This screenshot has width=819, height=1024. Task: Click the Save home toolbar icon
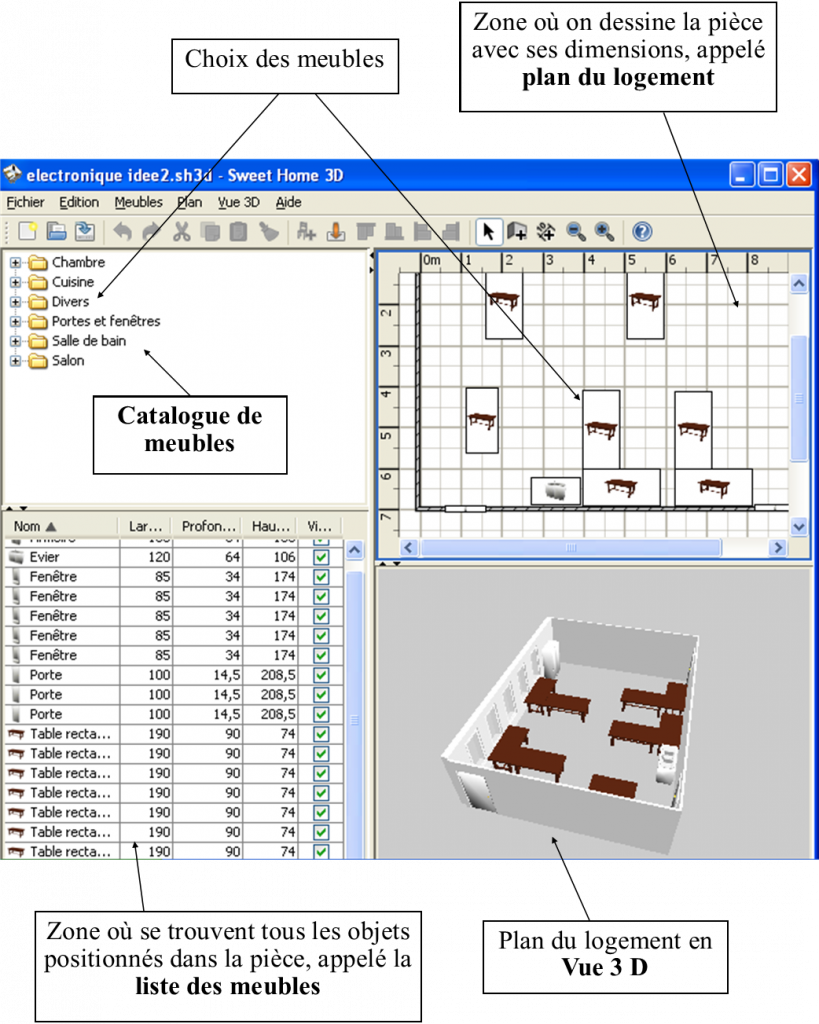[85, 232]
